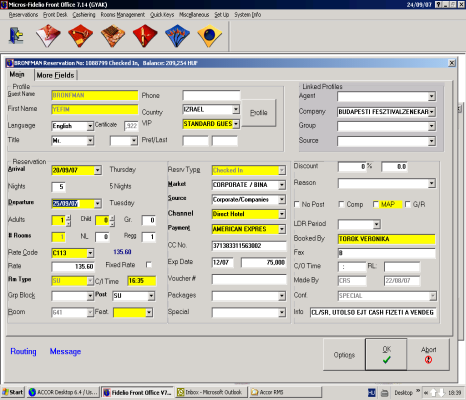Click the Nights input field
This screenshot has width=466, height=400.
[x=58, y=187]
